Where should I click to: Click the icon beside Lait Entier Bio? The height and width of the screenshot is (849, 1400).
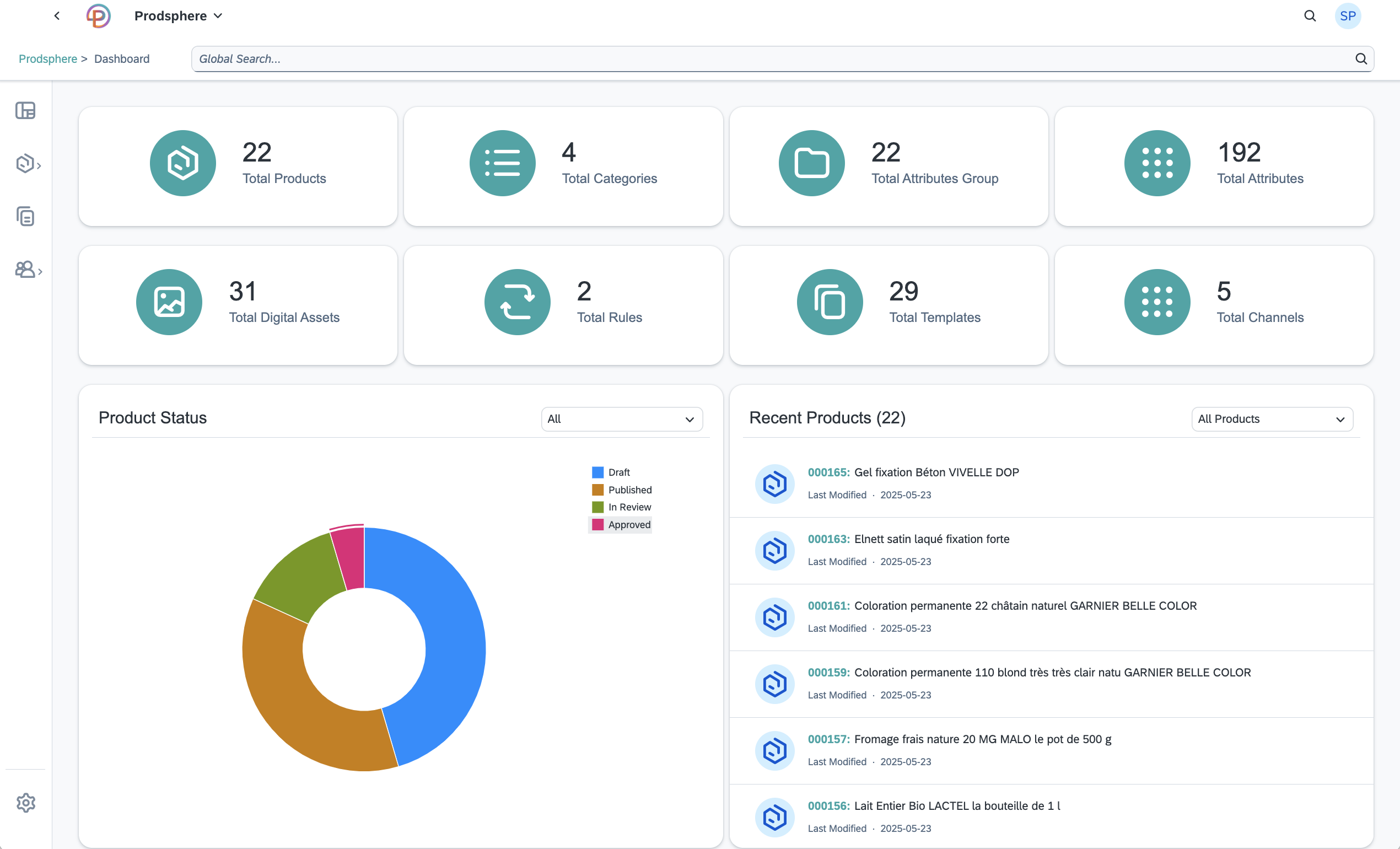[774, 818]
